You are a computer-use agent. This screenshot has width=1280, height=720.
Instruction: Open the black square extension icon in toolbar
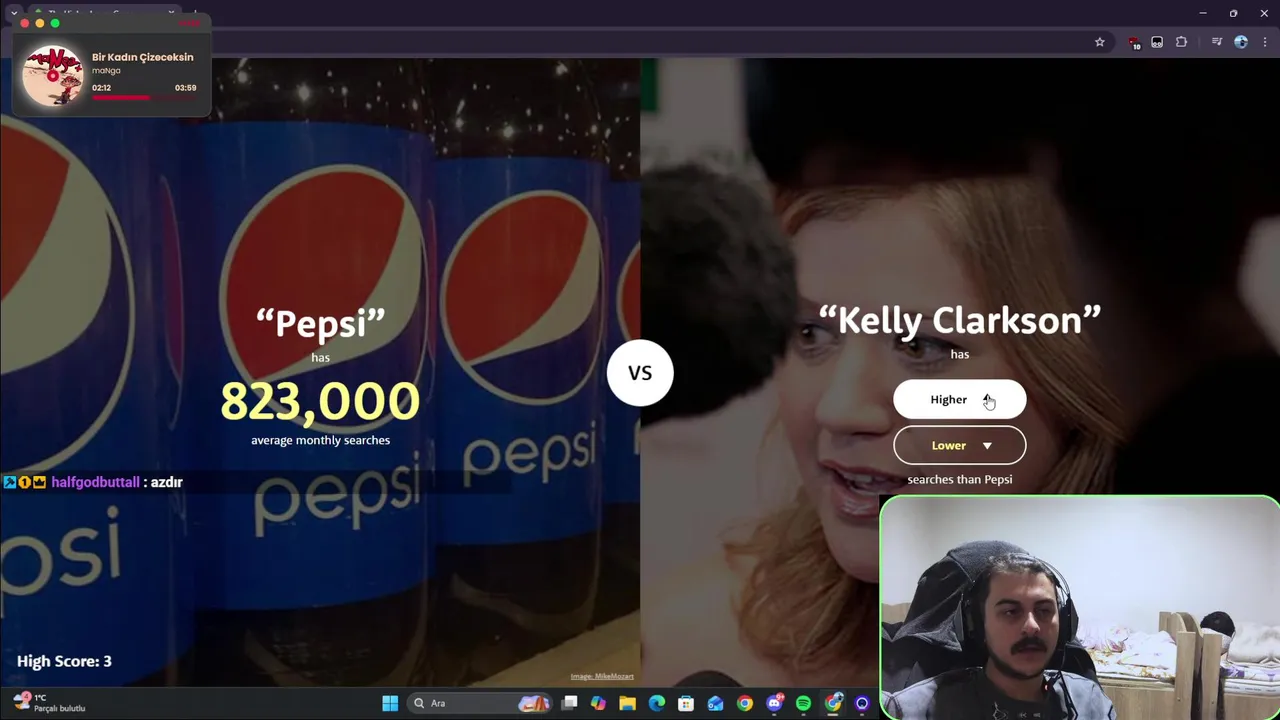point(1157,42)
